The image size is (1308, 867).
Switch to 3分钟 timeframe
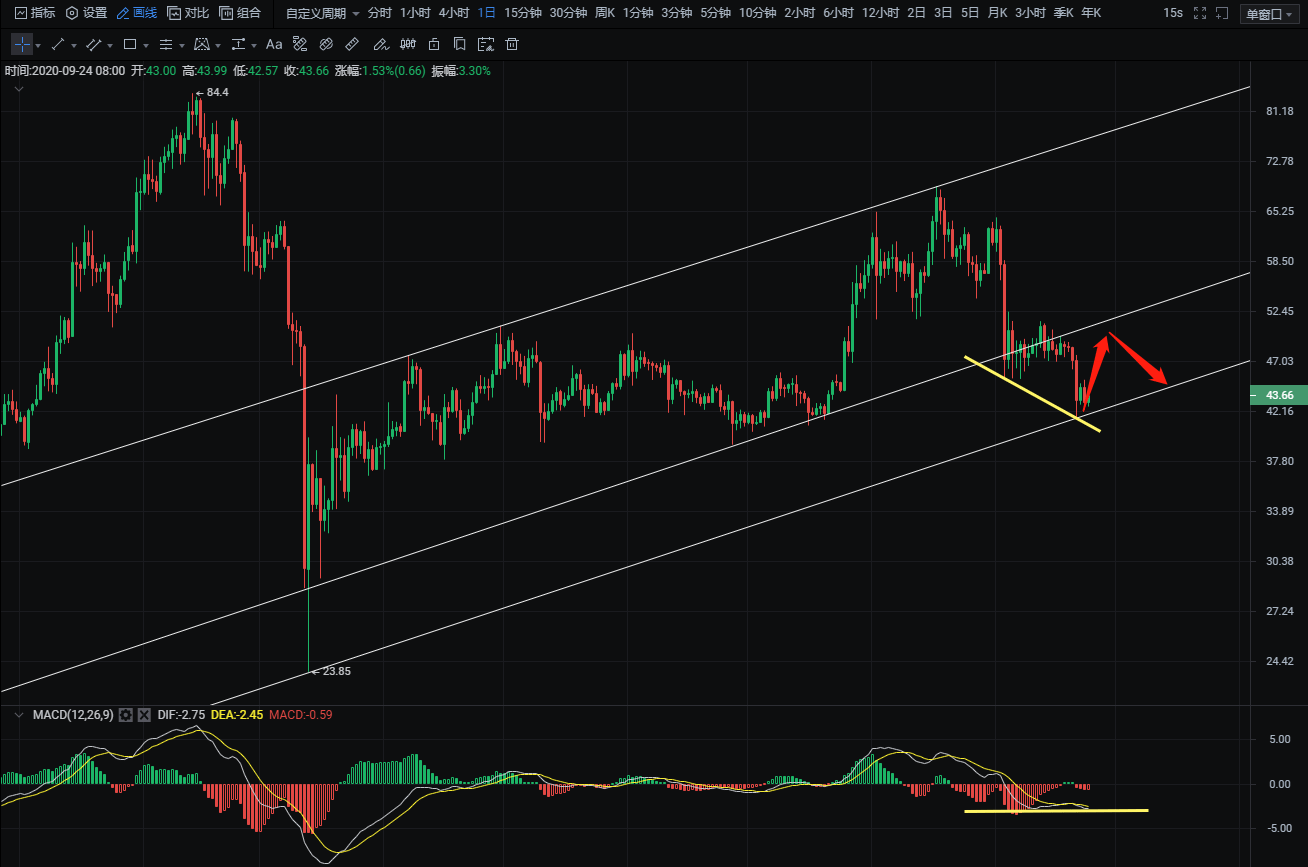click(677, 13)
